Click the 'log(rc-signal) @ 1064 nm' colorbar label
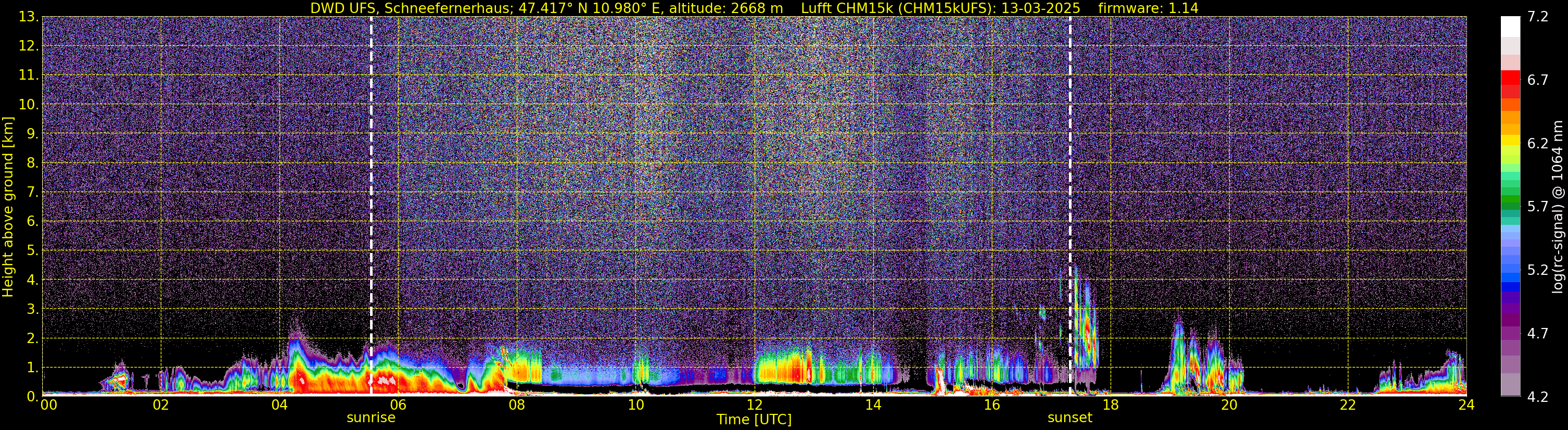The height and width of the screenshot is (430, 1568). [x=1558, y=207]
